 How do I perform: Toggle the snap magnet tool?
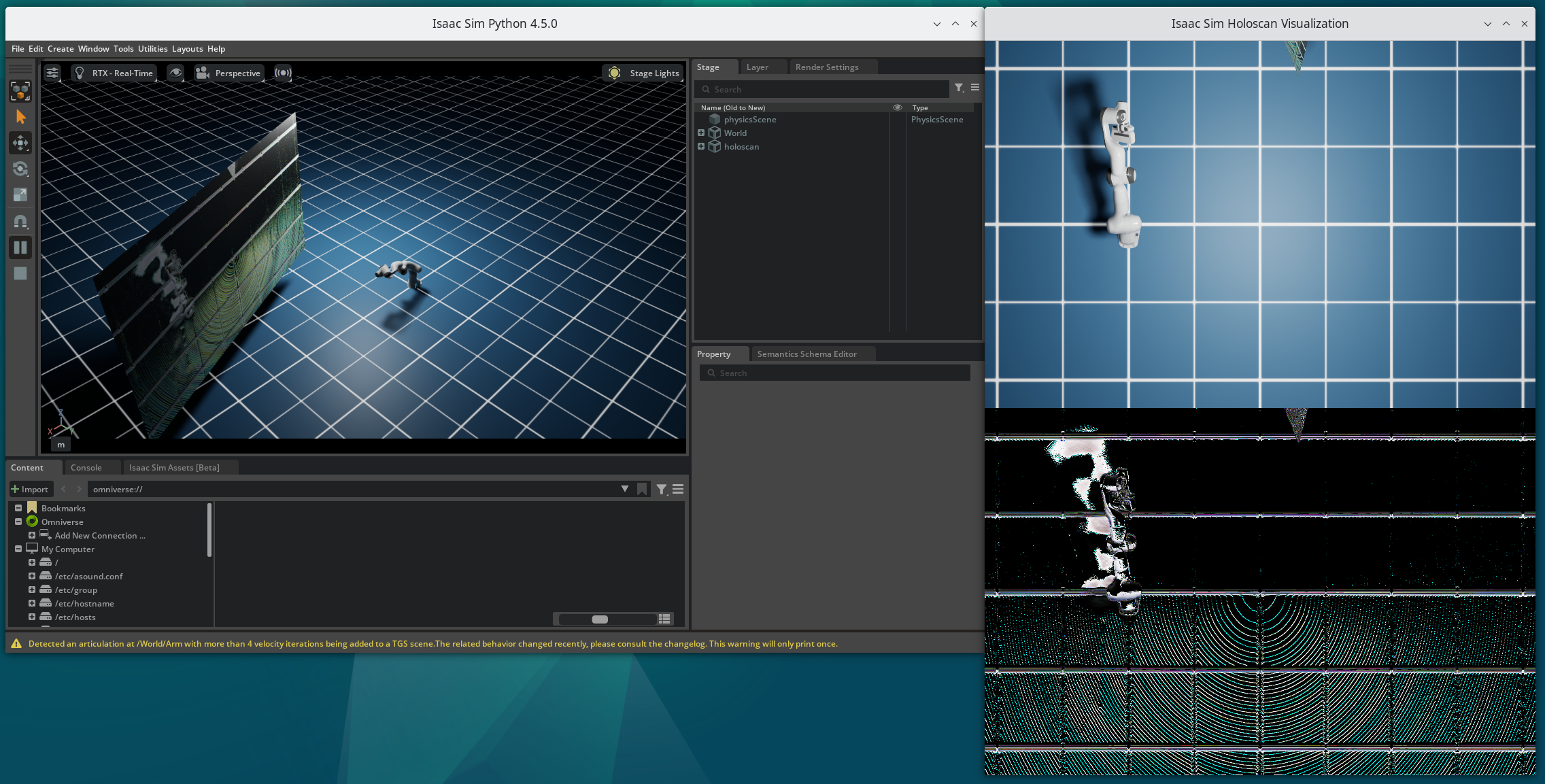click(x=20, y=222)
